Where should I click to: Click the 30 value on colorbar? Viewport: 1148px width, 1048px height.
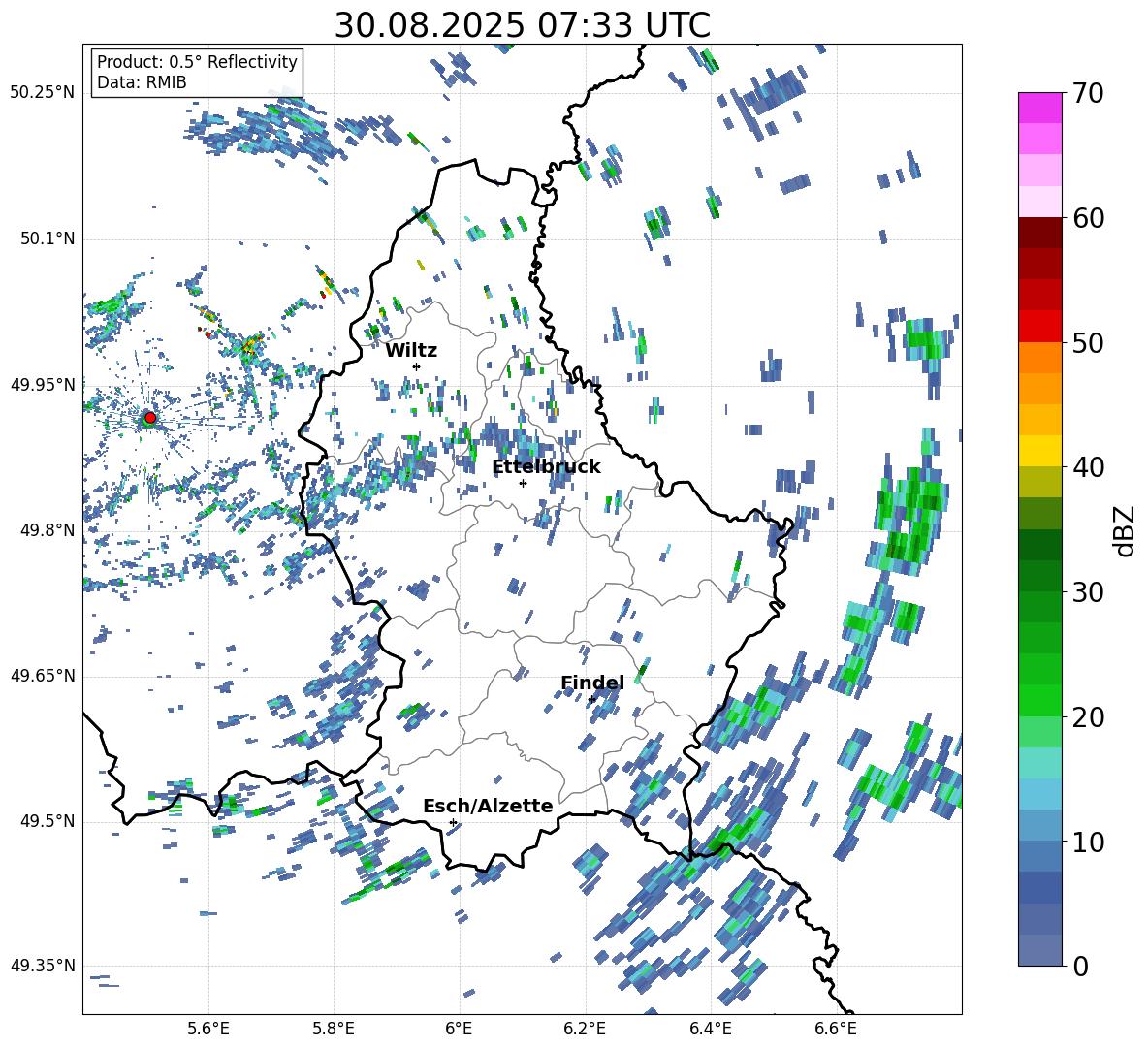pyautogui.click(x=1089, y=591)
